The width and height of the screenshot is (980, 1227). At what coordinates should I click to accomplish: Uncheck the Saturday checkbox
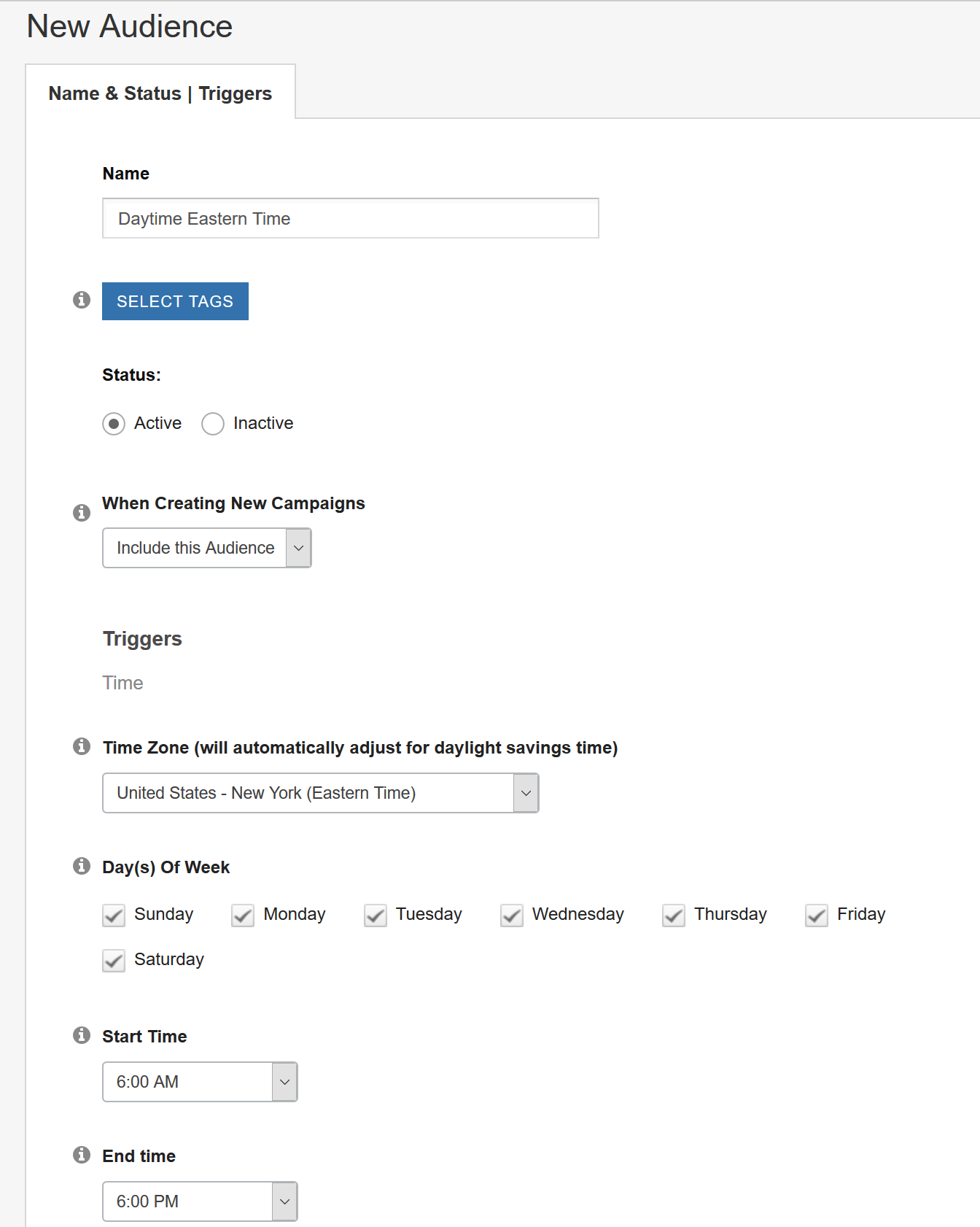(x=113, y=961)
